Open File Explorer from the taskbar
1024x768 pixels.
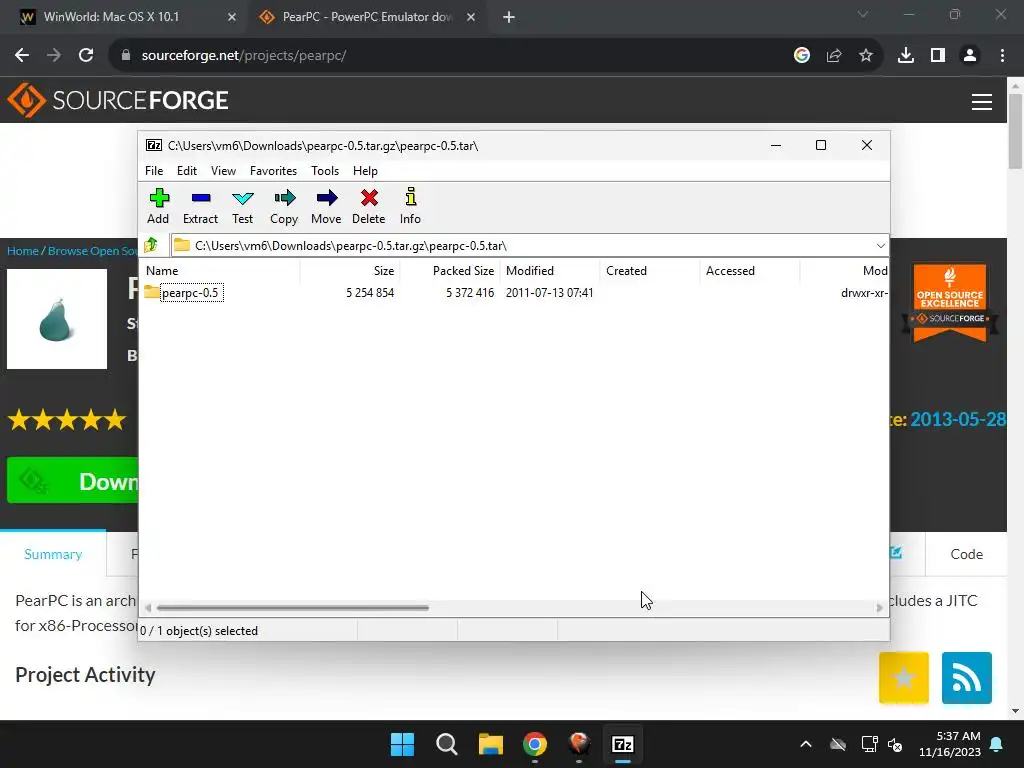490,744
